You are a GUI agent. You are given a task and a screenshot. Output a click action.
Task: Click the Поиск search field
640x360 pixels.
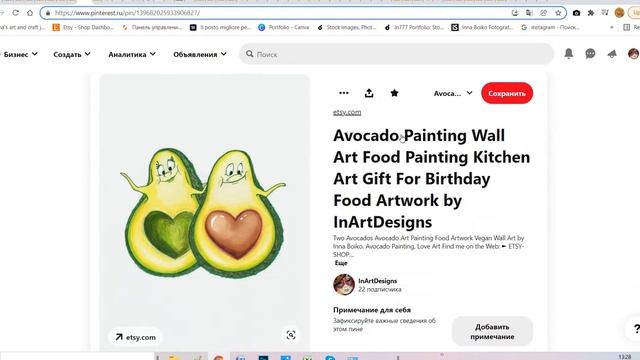pos(396,54)
